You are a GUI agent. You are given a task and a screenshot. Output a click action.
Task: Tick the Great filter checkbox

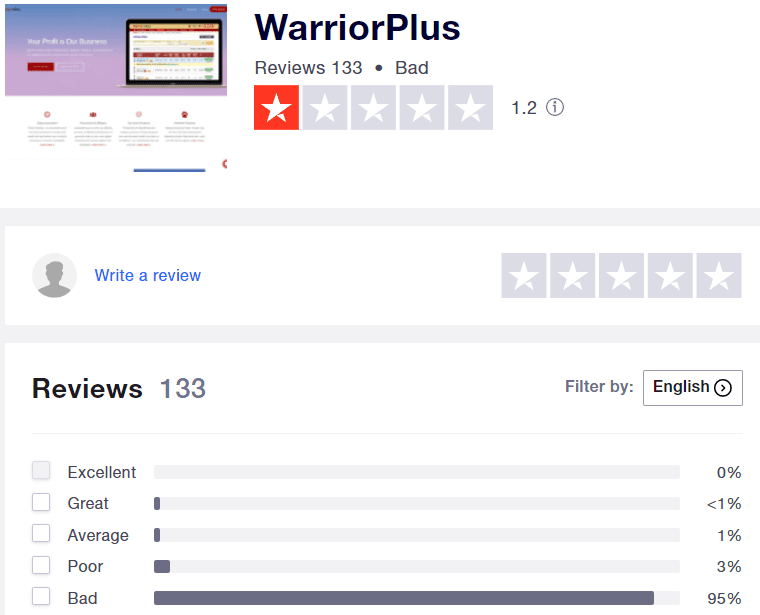pos(41,502)
